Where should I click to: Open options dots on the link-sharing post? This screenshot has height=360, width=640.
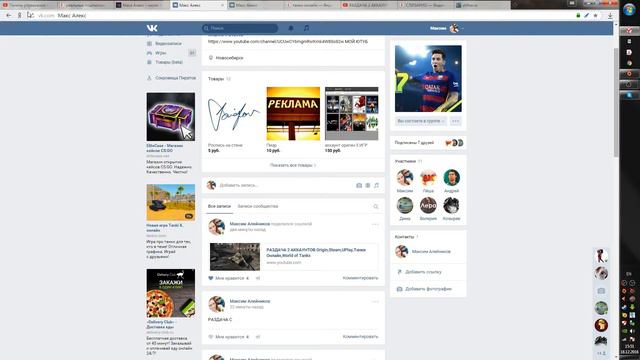(x=375, y=224)
